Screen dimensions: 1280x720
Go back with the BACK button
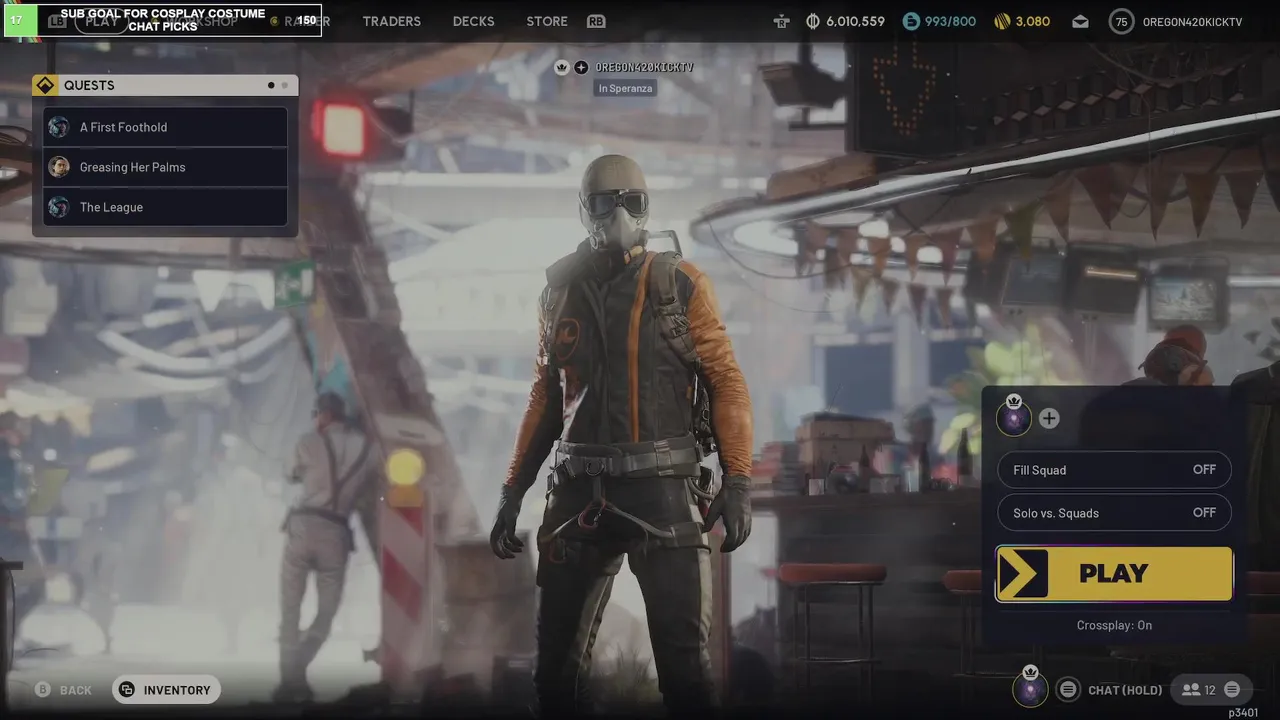coord(63,690)
